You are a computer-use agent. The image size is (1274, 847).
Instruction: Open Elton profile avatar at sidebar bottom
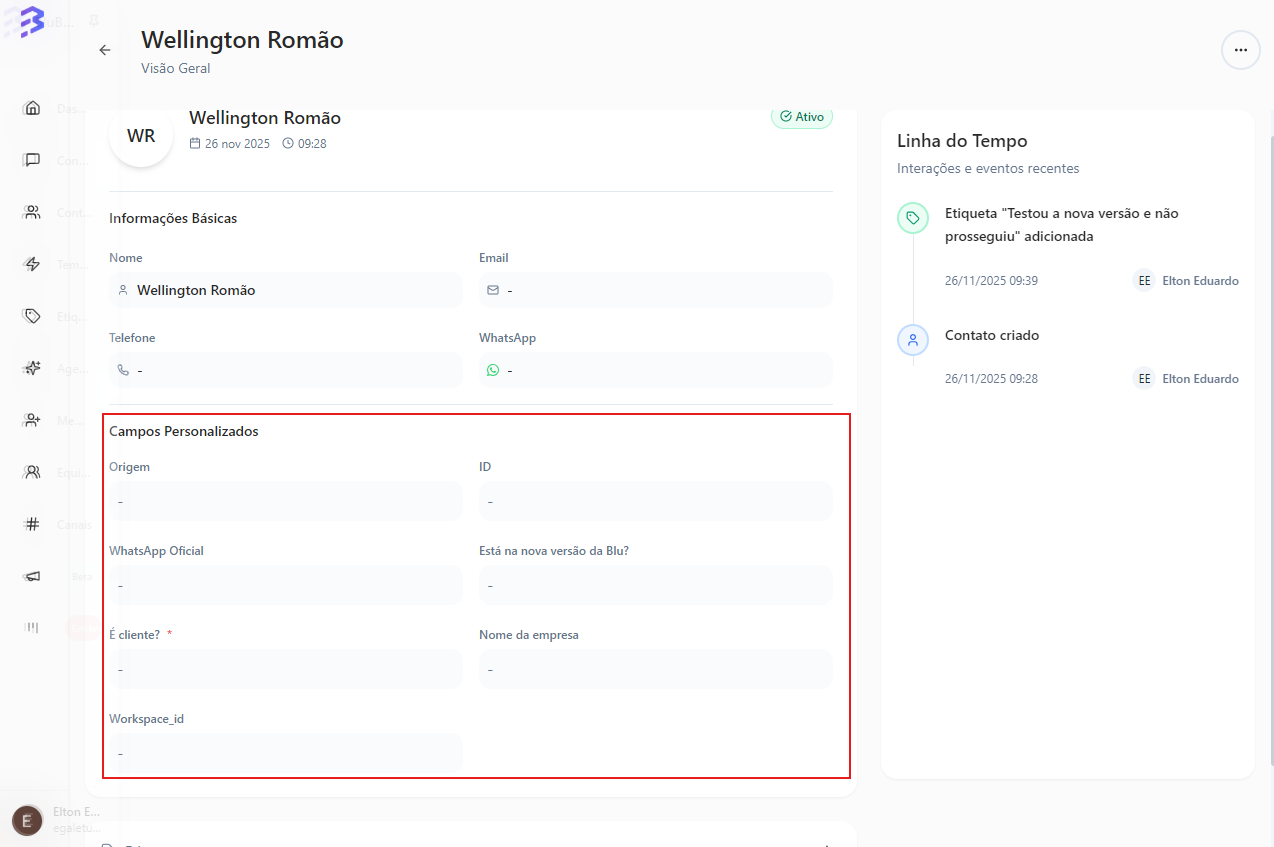27,821
